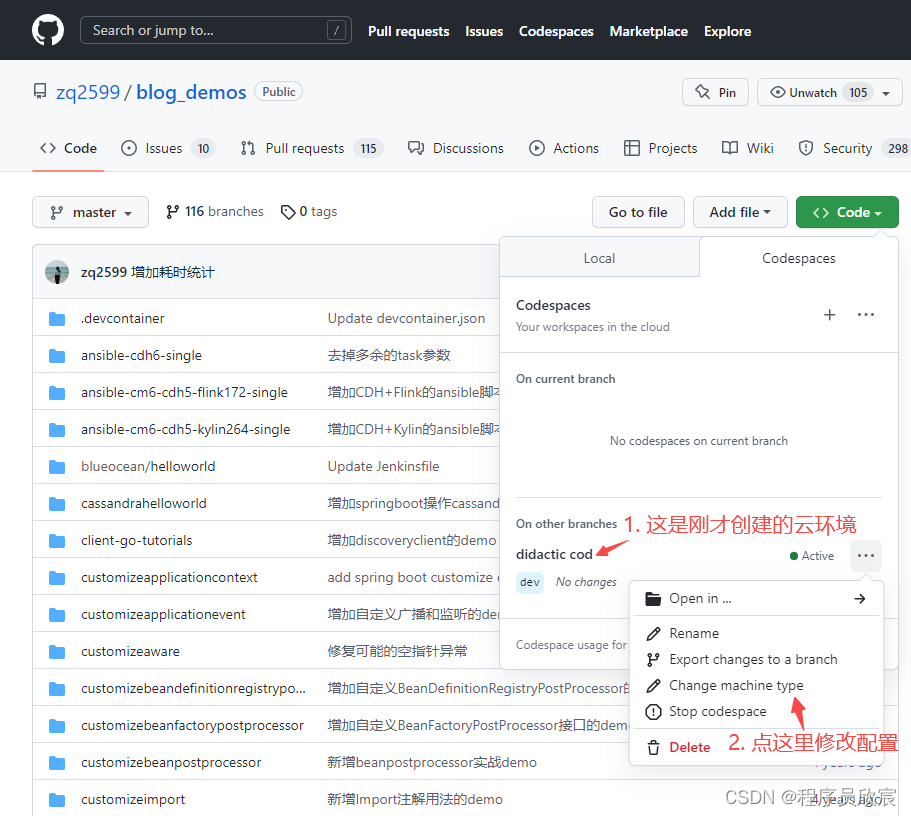Go to Codespaces in top navigation

click(x=556, y=31)
